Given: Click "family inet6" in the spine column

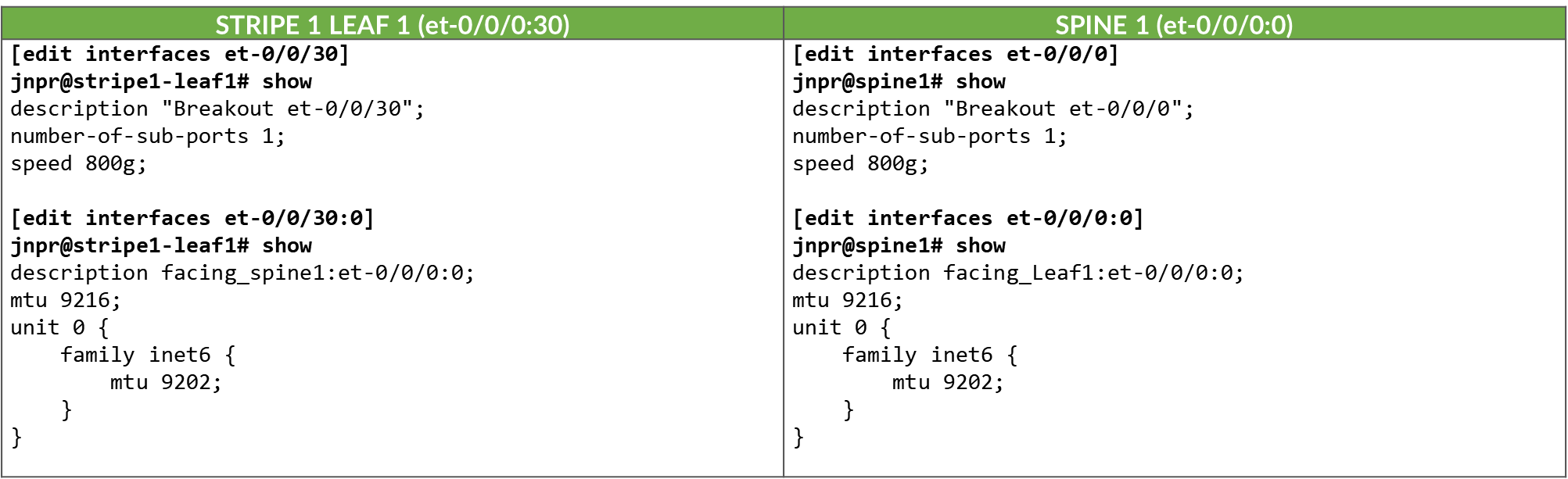Looking at the screenshot, I should (930, 355).
